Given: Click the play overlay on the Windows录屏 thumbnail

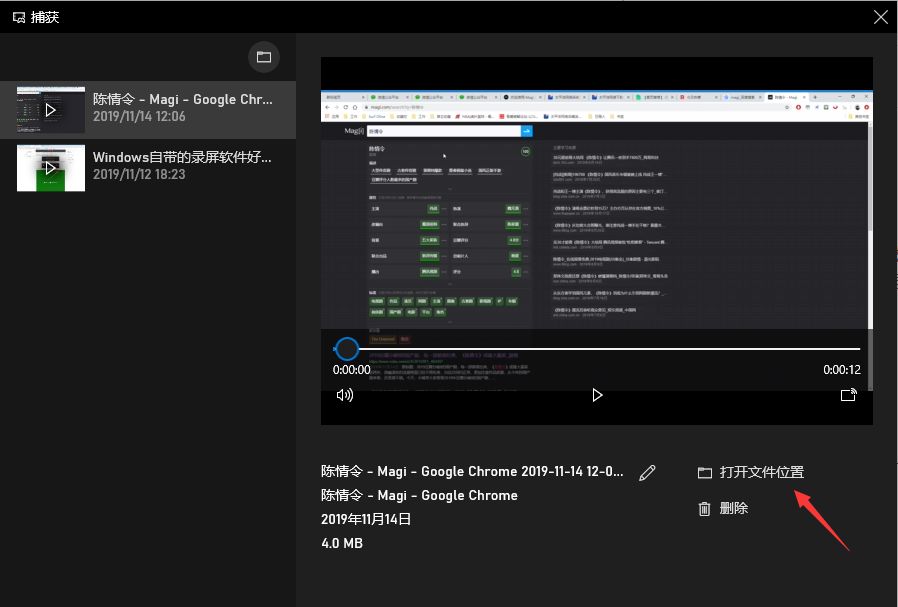Looking at the screenshot, I should pos(50,167).
